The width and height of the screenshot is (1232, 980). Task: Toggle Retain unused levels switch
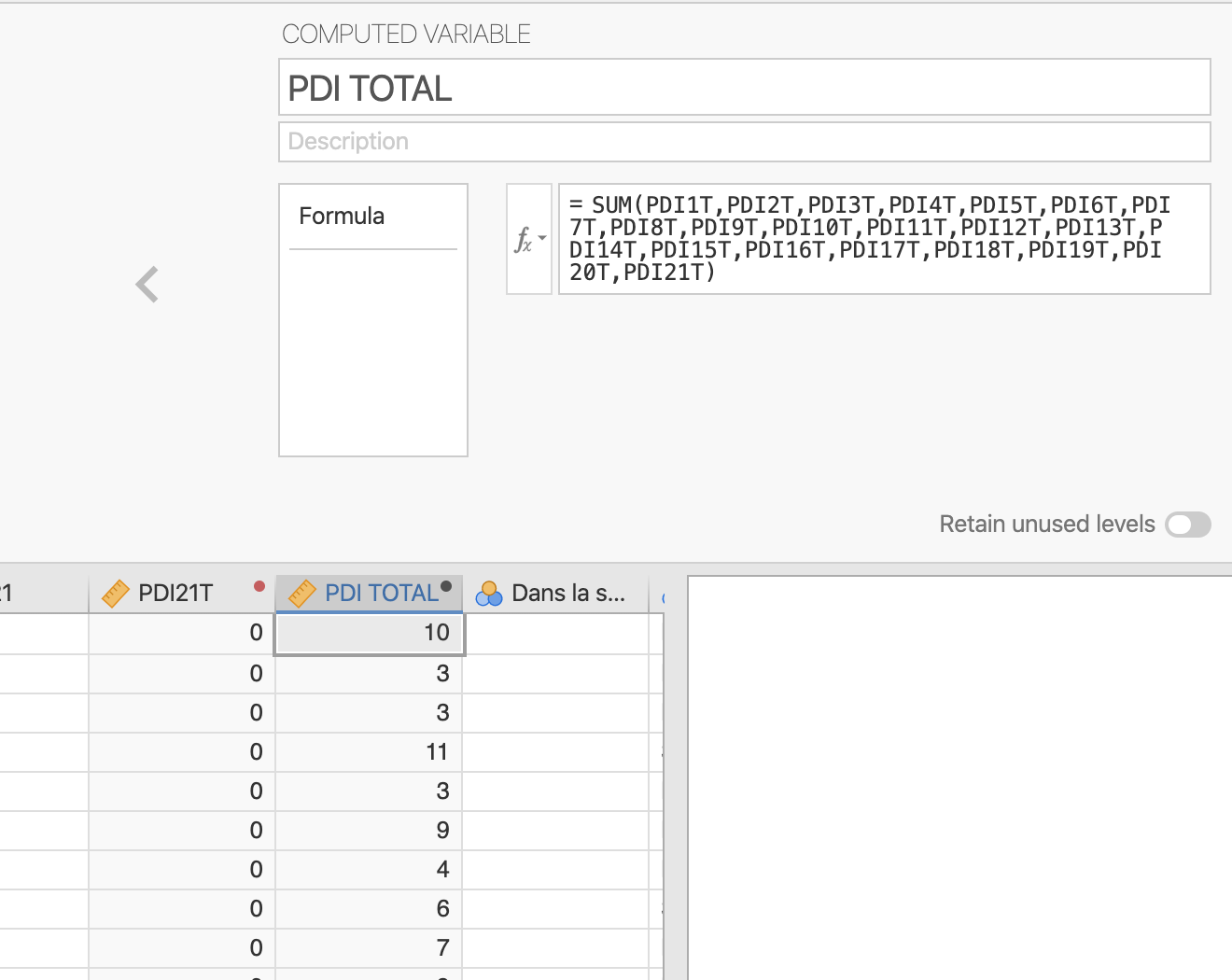(1187, 525)
